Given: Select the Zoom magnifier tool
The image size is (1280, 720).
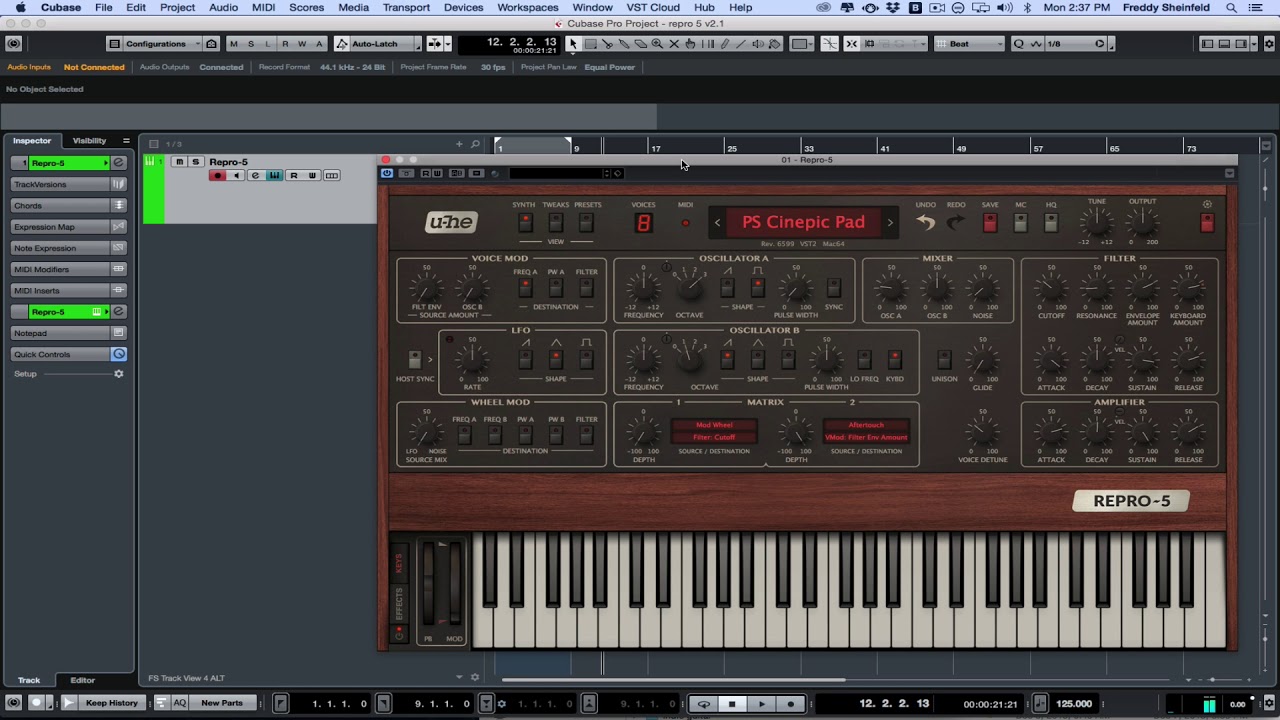Looking at the screenshot, I should click(x=657, y=44).
